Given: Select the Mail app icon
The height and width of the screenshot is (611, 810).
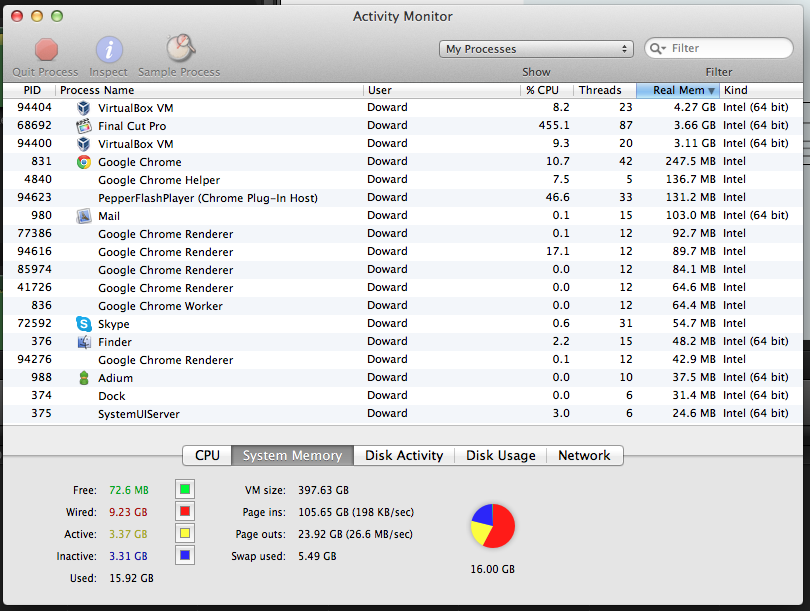Looking at the screenshot, I should (x=83, y=216).
